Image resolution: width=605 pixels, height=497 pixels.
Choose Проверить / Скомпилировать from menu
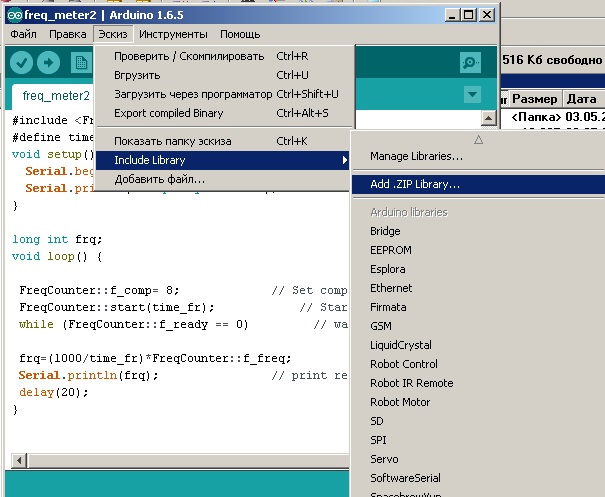pos(225,56)
